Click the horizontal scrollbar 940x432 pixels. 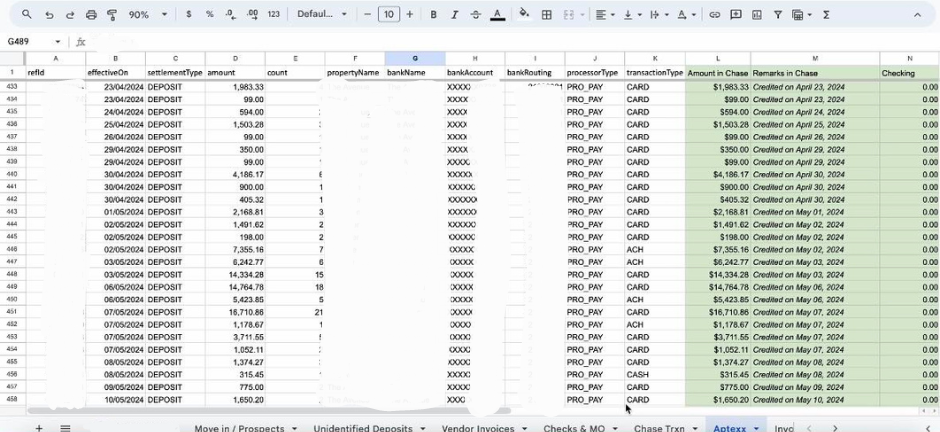pos(269,411)
